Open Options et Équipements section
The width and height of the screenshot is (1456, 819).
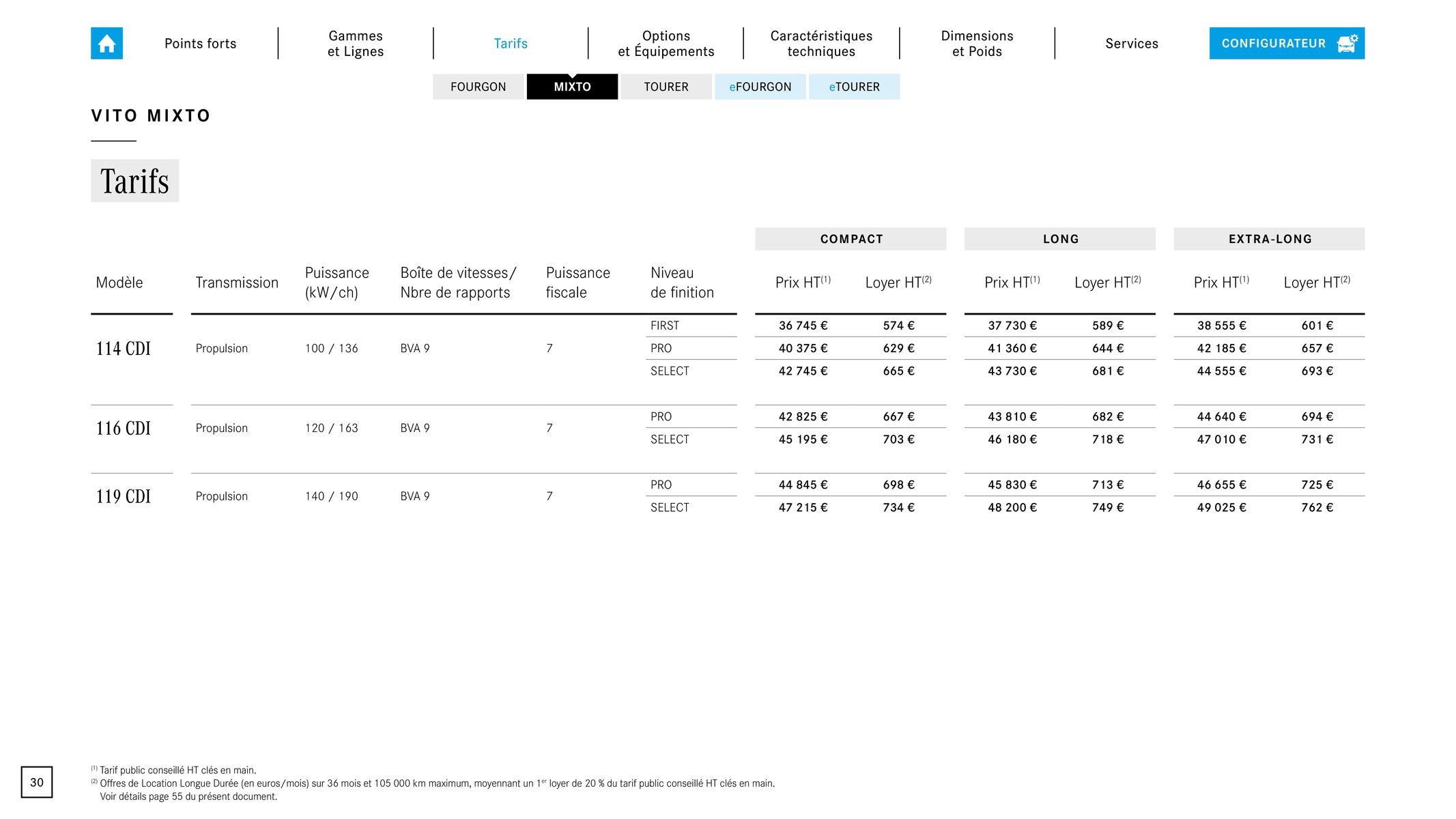click(666, 44)
